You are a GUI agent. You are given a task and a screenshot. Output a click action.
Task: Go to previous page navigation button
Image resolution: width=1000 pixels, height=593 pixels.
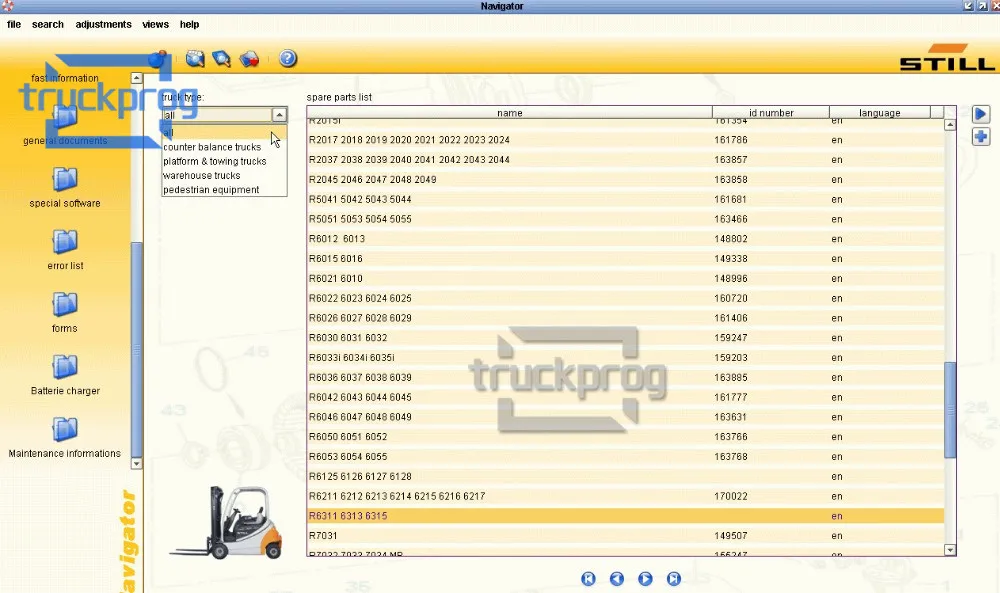[x=617, y=578]
